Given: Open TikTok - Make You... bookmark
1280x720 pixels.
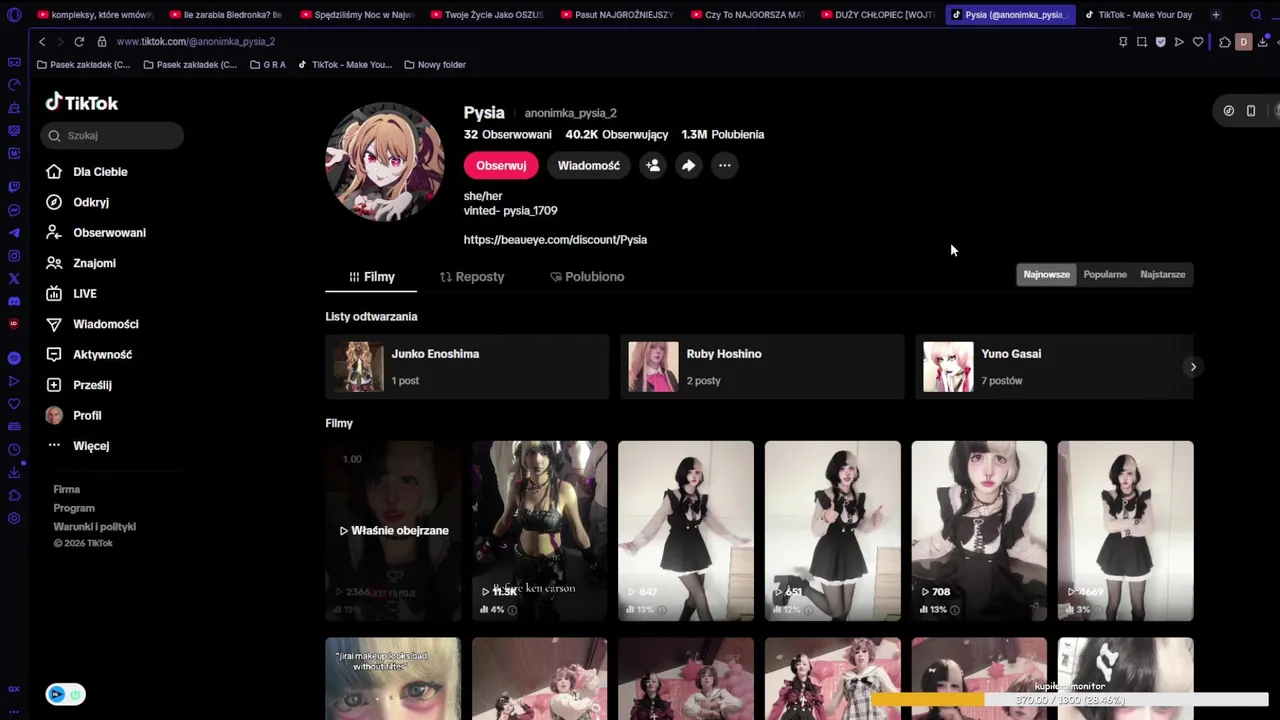Looking at the screenshot, I should click(x=345, y=65).
